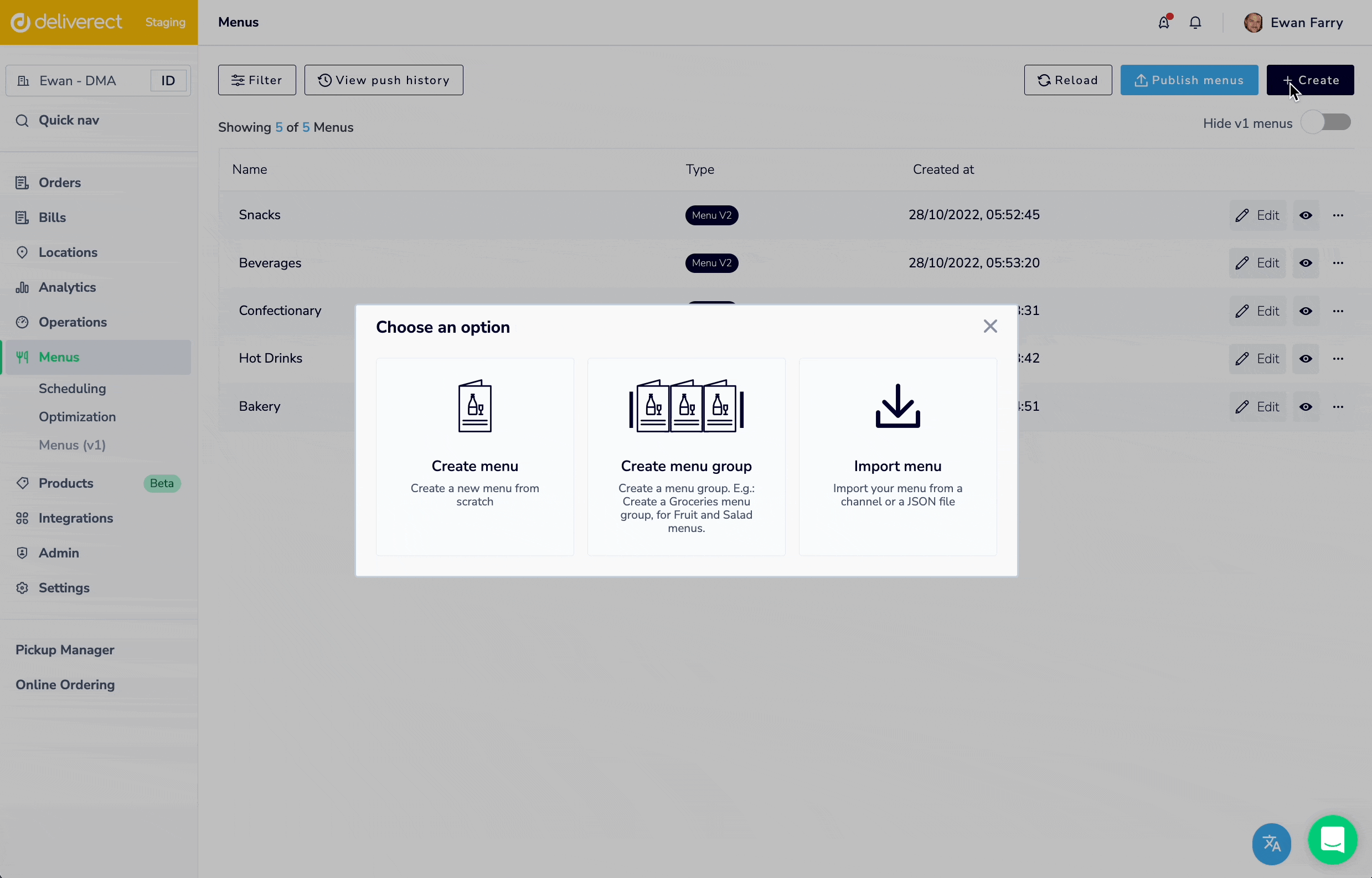Click the translate language icon
Screen dimensions: 1372x878
[1271, 843]
